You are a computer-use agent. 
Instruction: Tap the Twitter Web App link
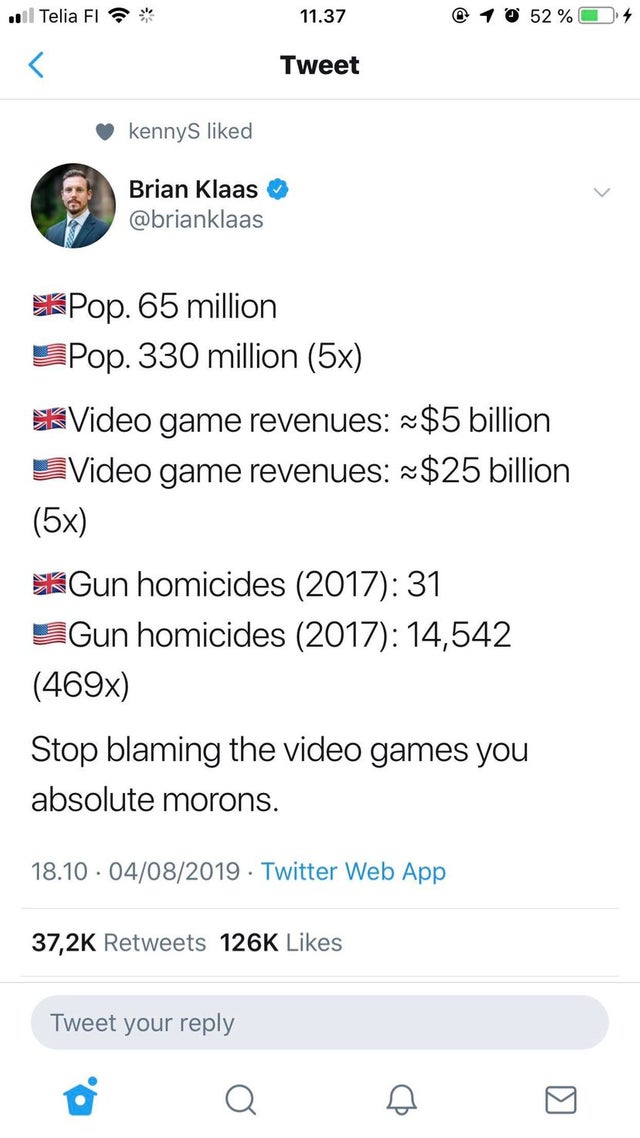tap(353, 871)
